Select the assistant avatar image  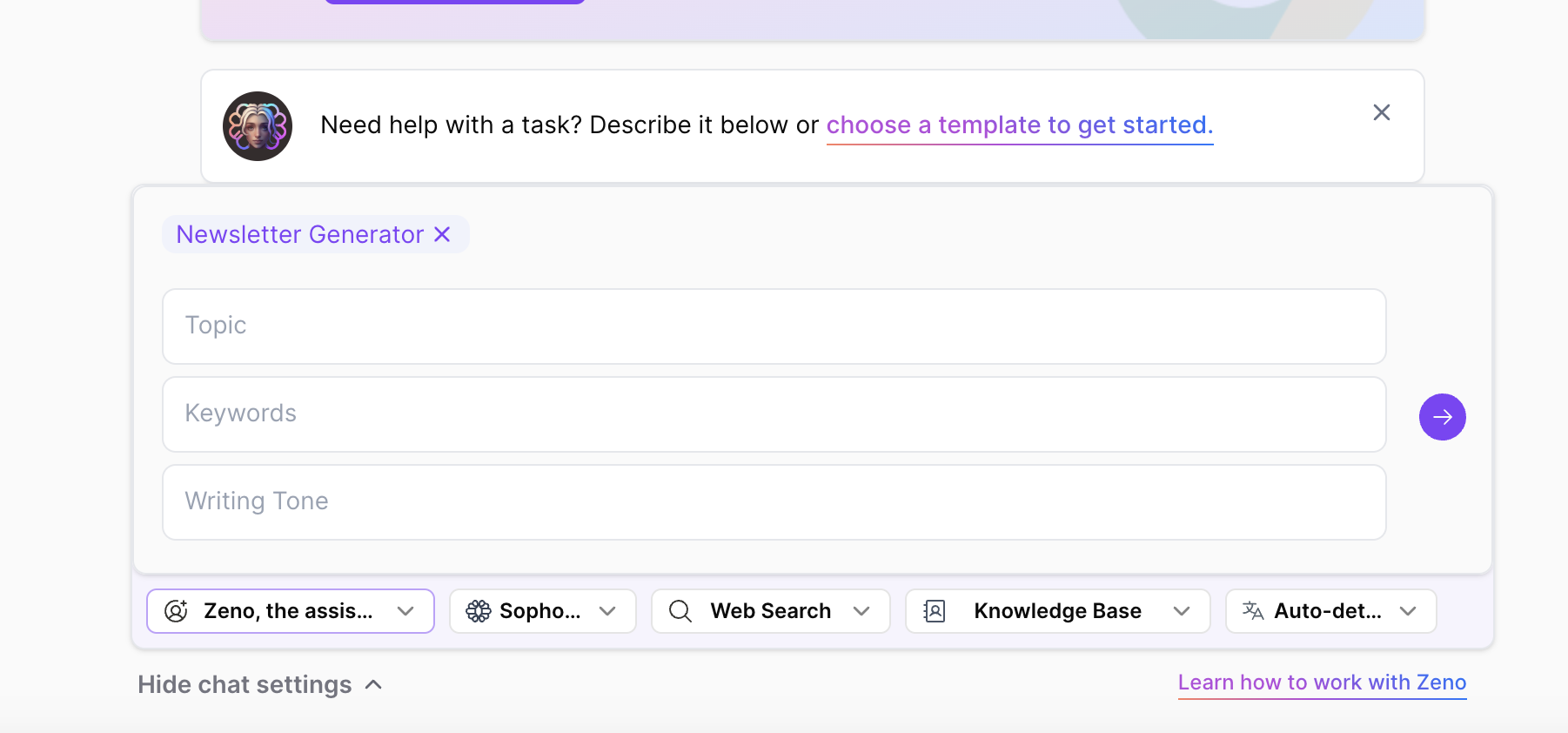(x=258, y=126)
